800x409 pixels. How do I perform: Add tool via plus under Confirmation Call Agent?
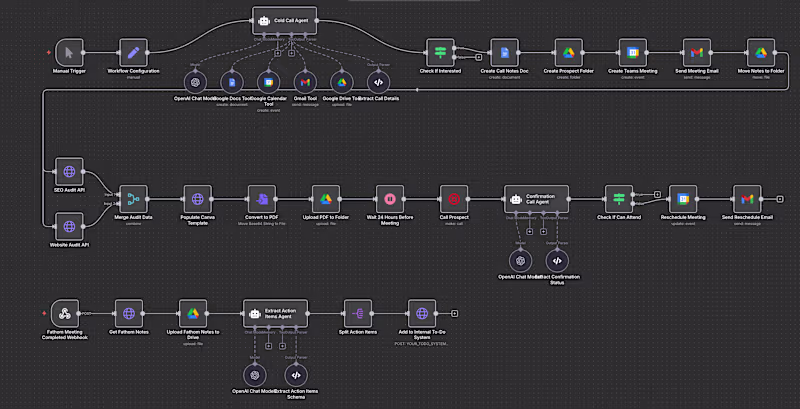(543, 232)
